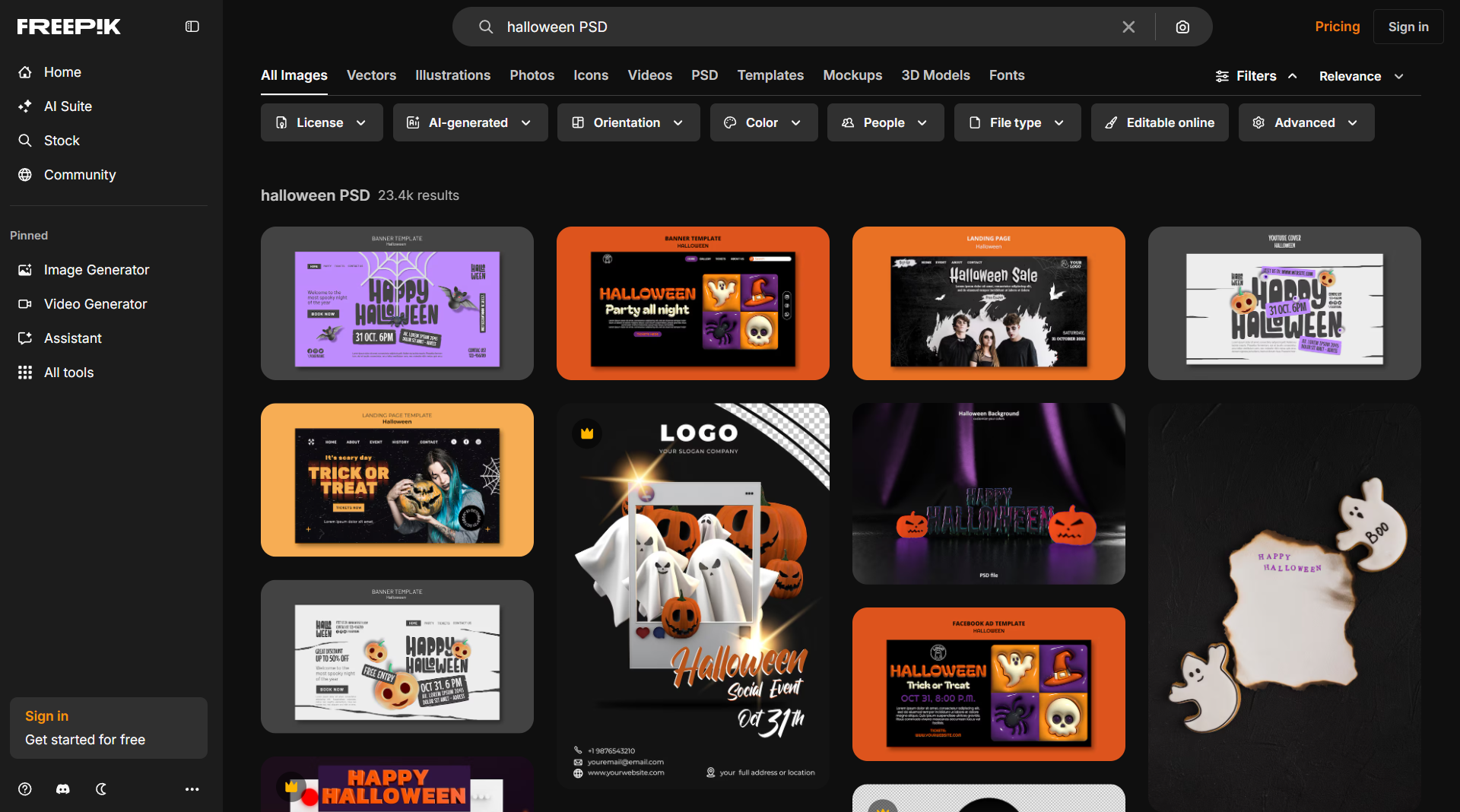Open Image Generator tool
The height and width of the screenshot is (812, 1460).
click(97, 270)
